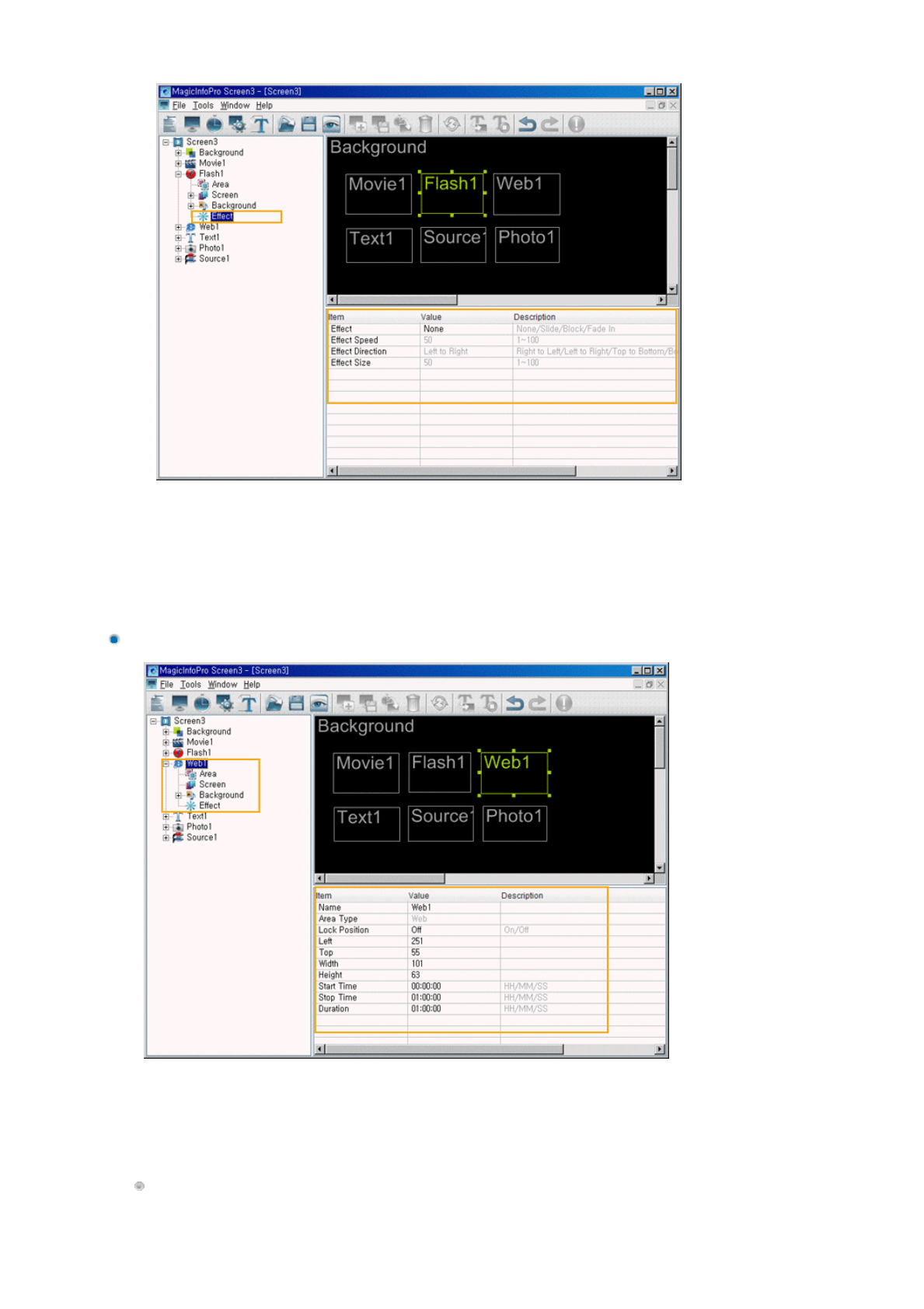Click the exclamation info icon in upper toolbar

[x=576, y=124]
